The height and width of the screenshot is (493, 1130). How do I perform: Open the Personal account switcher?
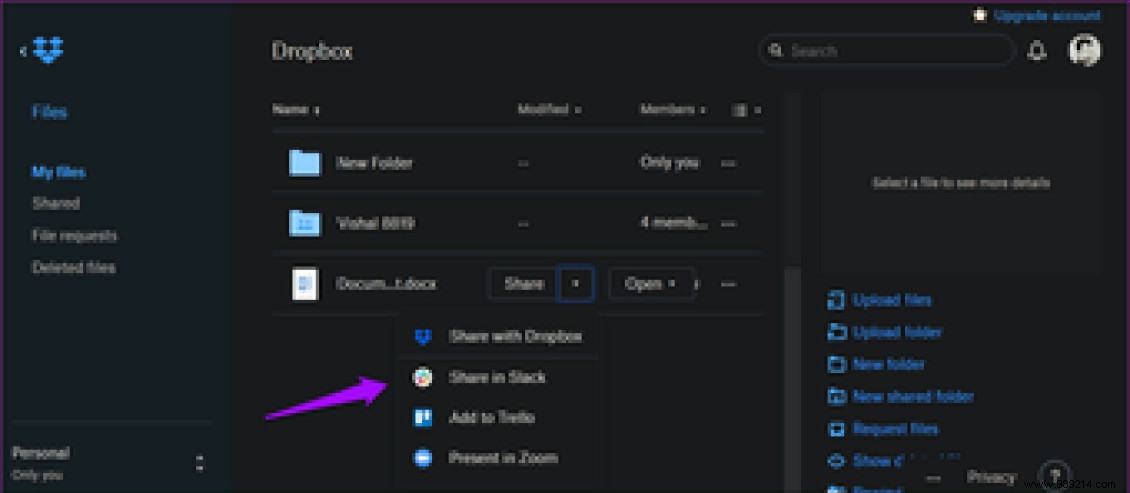pyautogui.click(x=200, y=463)
